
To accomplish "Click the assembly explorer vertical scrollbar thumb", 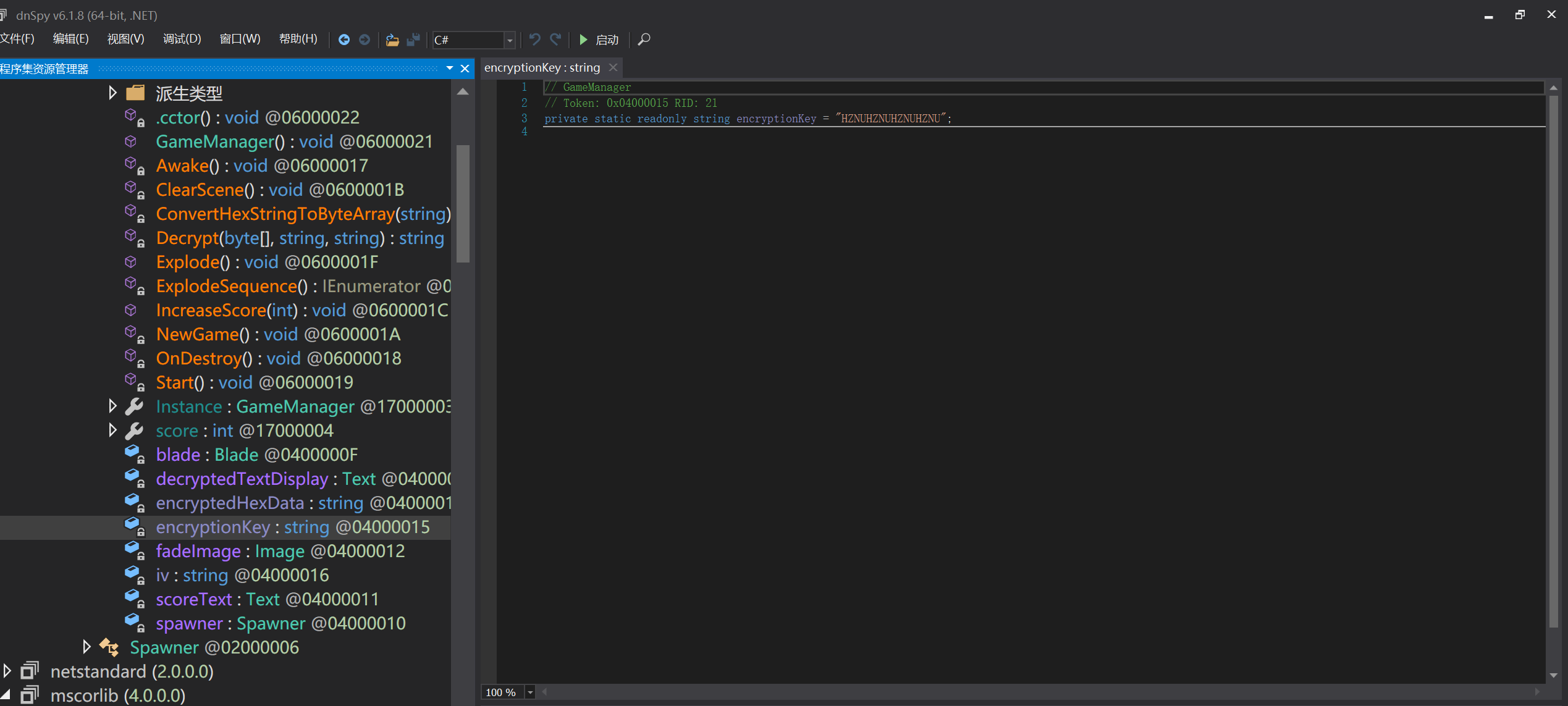I will pyautogui.click(x=463, y=204).
